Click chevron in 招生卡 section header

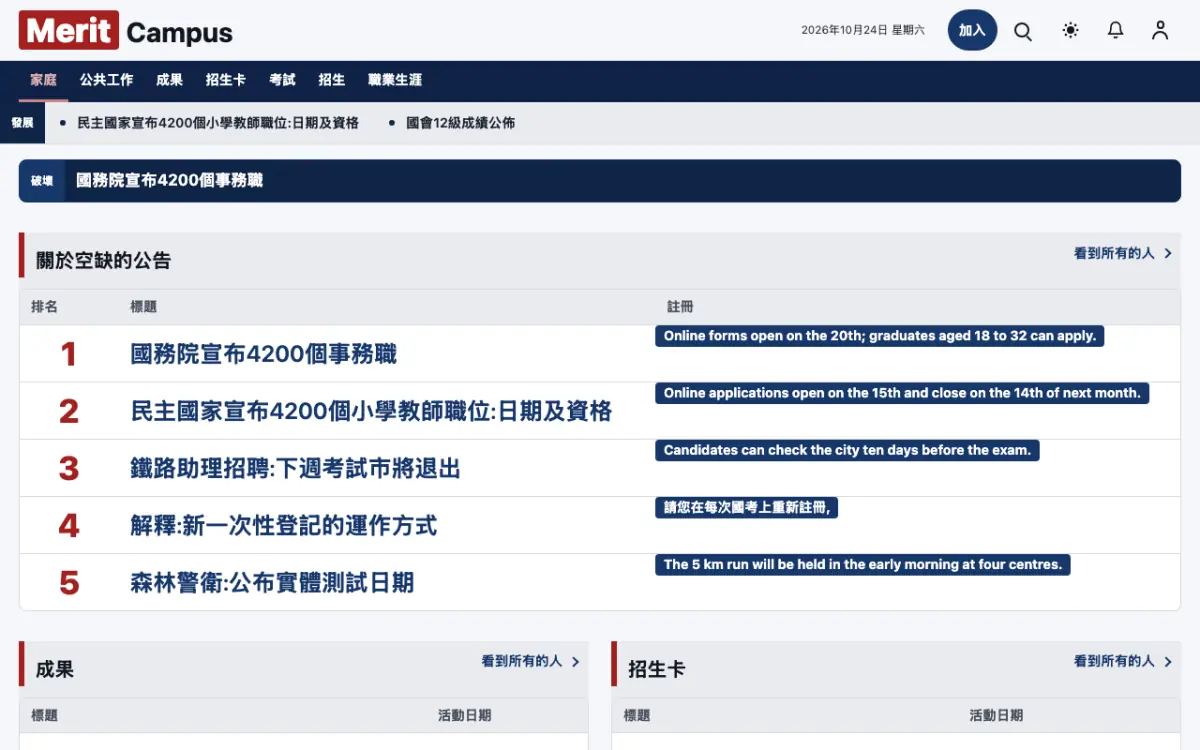click(x=1168, y=662)
